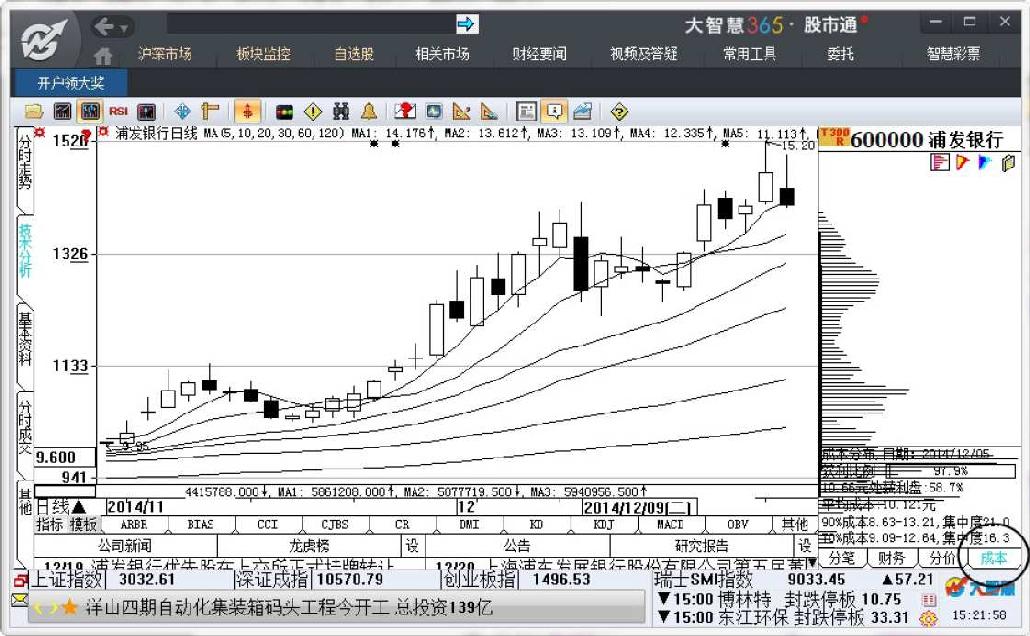Image resolution: width=1030 pixels, height=636 pixels.
Task: Click the orange dollar sign toolbar icon
Action: click(x=247, y=112)
